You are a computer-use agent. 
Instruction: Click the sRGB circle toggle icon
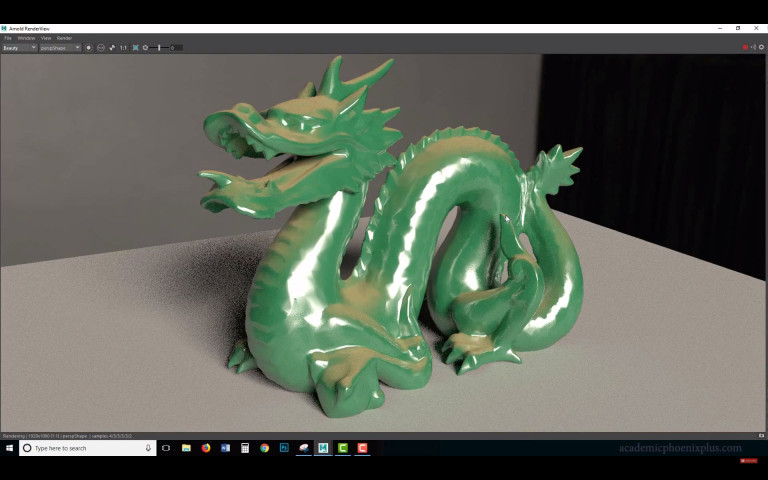[x=101, y=48]
